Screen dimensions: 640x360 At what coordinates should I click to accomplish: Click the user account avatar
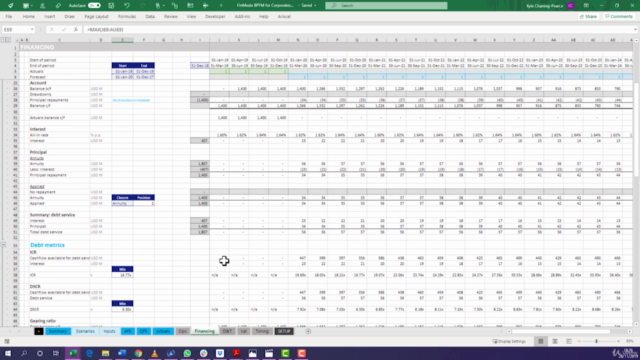pyautogui.click(x=571, y=6)
